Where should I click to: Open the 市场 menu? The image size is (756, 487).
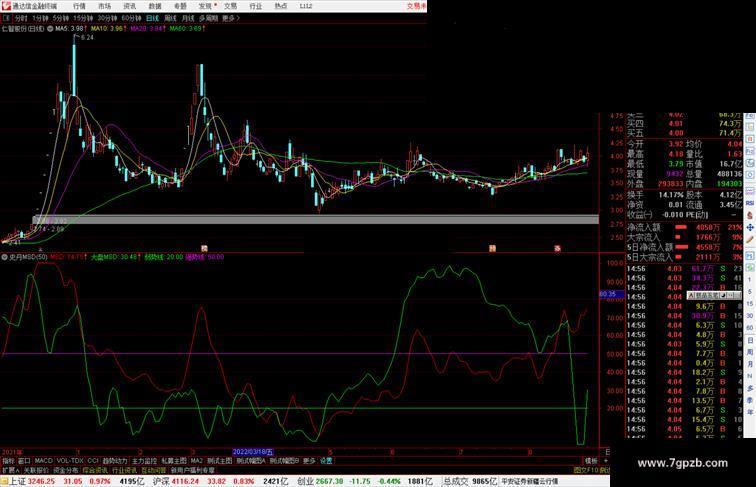click(x=104, y=6)
